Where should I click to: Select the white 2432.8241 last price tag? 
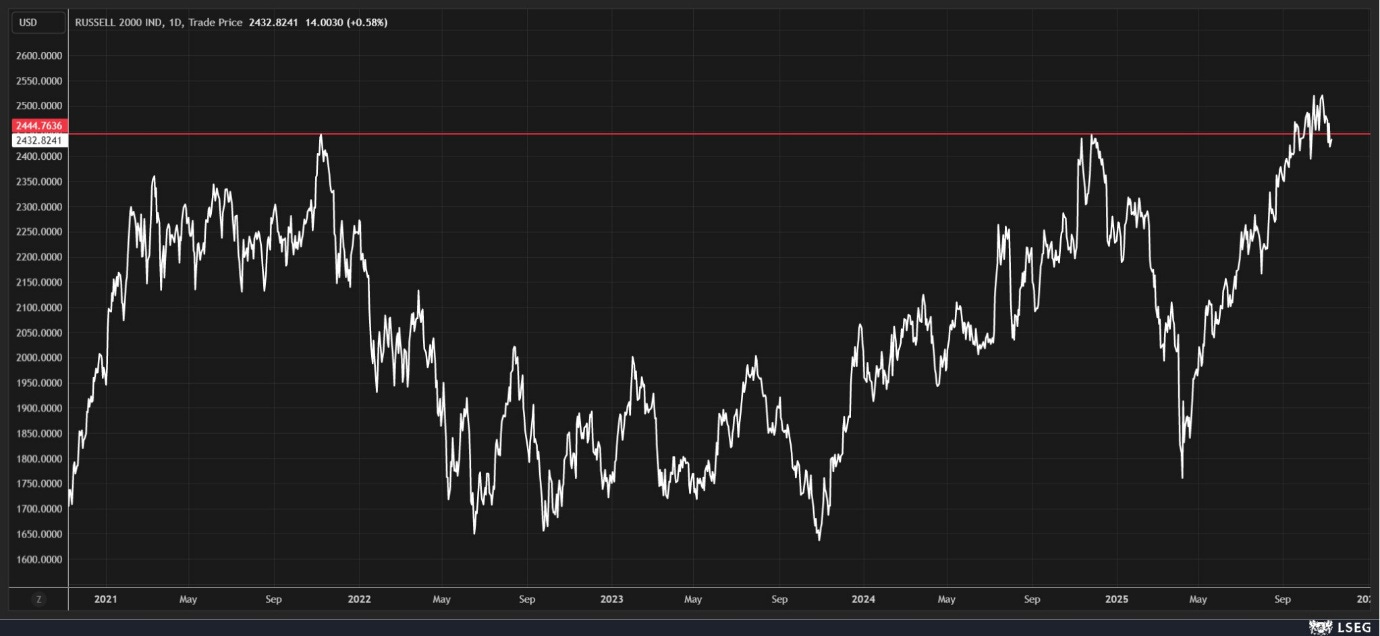[40, 141]
